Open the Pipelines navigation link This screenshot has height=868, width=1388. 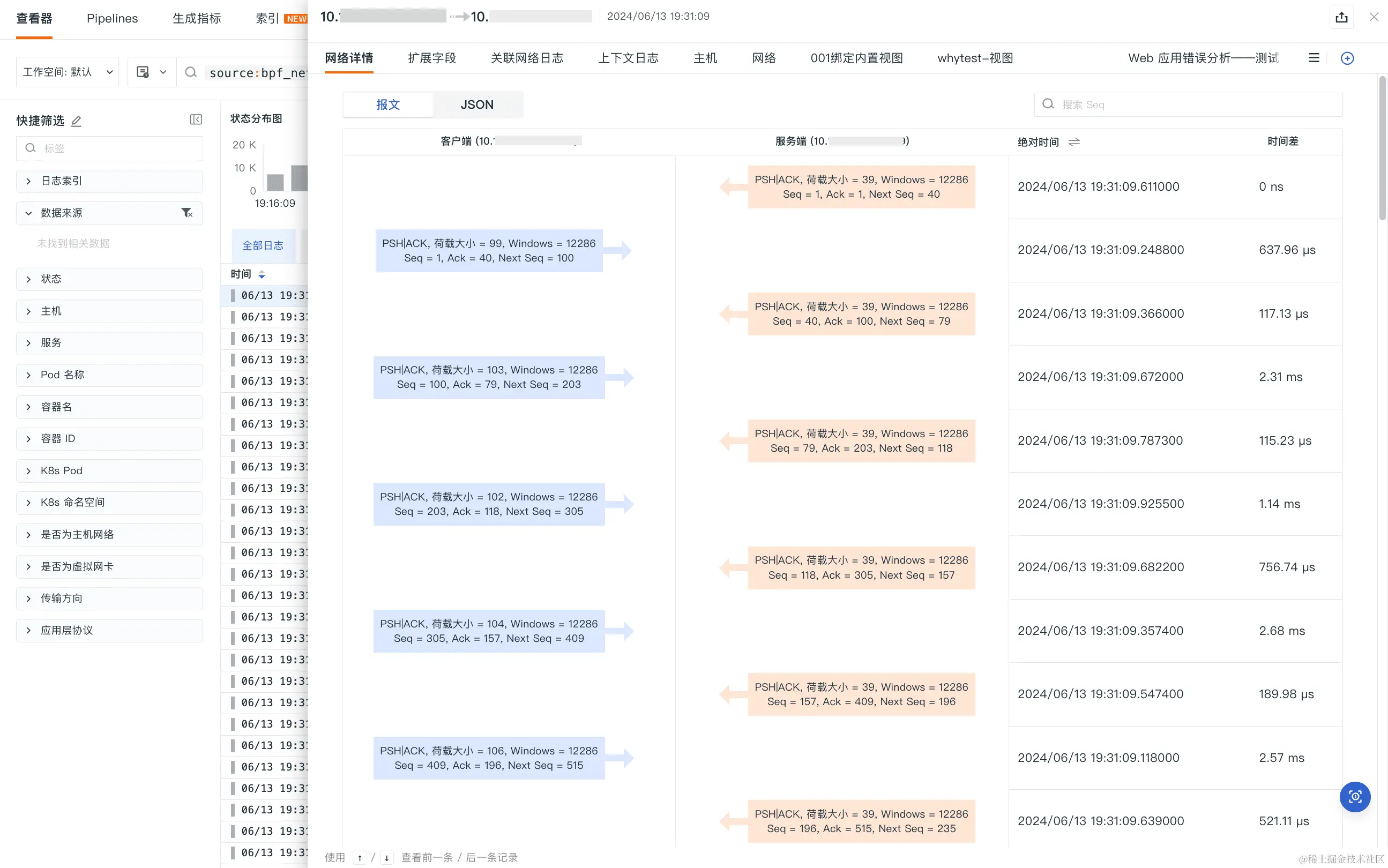click(112, 18)
